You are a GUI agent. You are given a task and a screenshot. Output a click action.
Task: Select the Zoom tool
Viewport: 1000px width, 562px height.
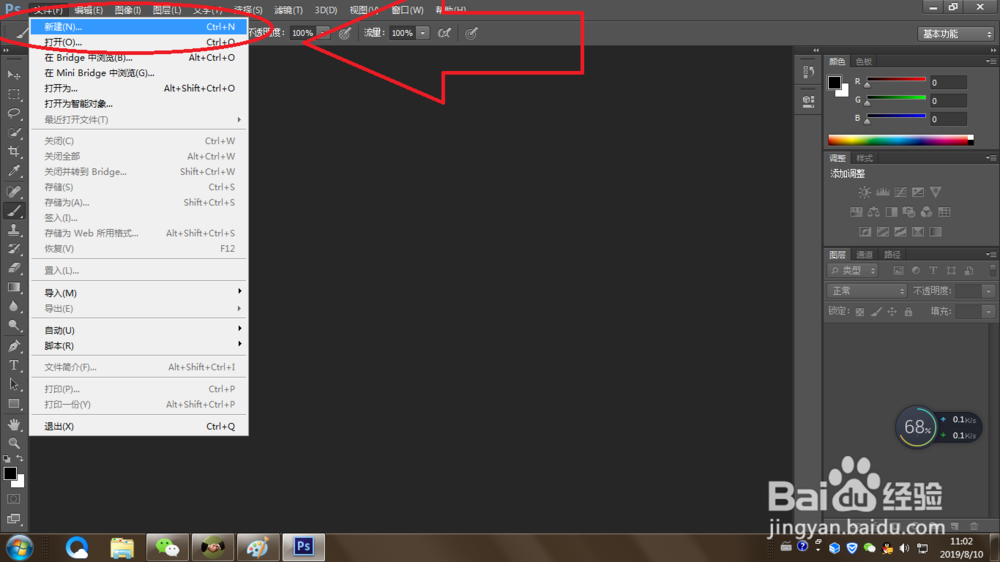(13, 443)
